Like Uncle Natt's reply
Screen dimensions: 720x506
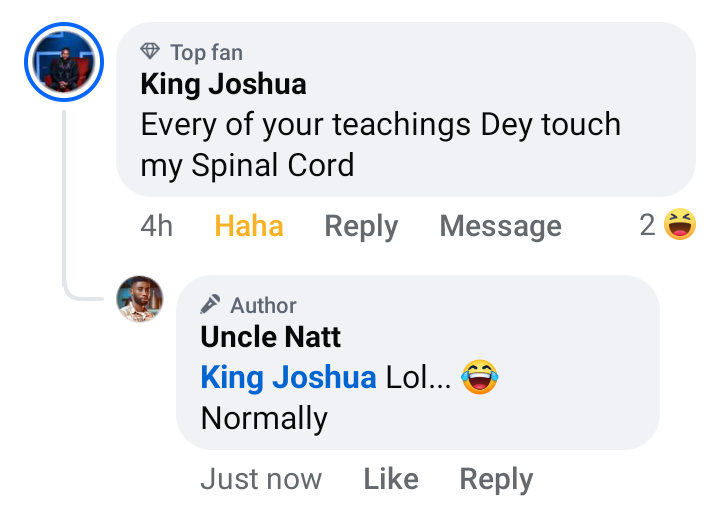(x=390, y=479)
